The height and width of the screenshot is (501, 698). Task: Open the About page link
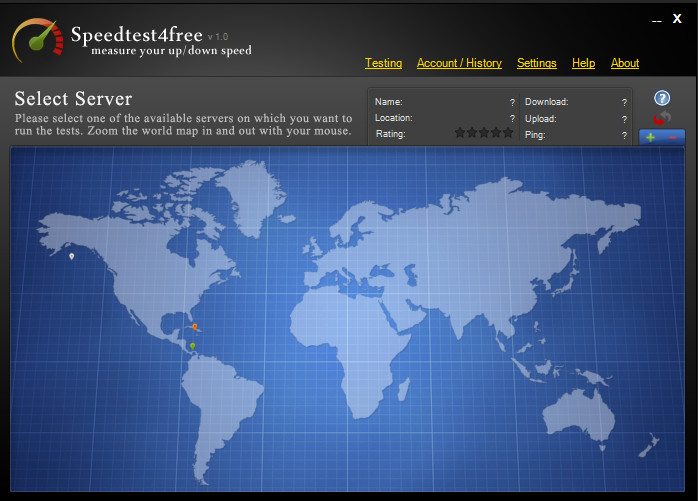coord(625,63)
